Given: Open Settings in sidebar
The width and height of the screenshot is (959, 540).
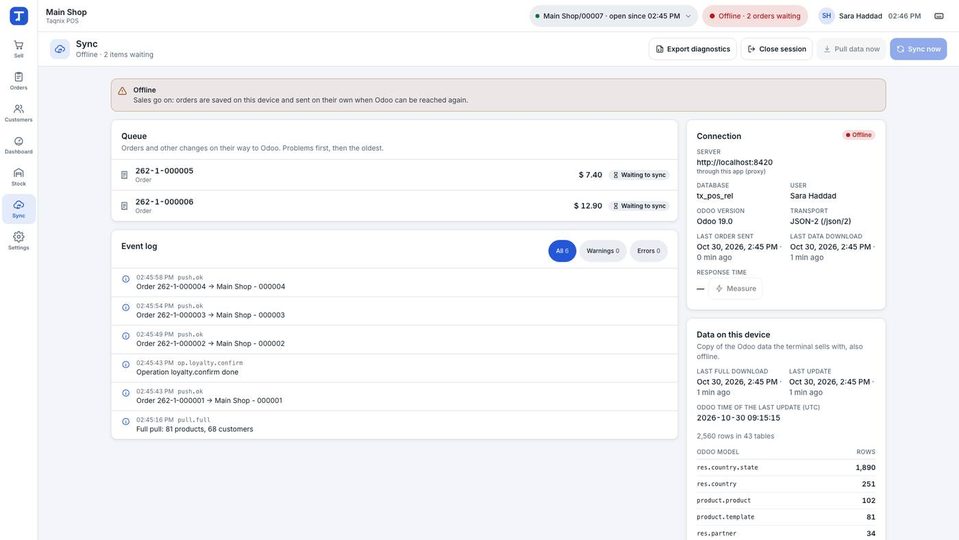Looking at the screenshot, I should (x=18, y=240).
